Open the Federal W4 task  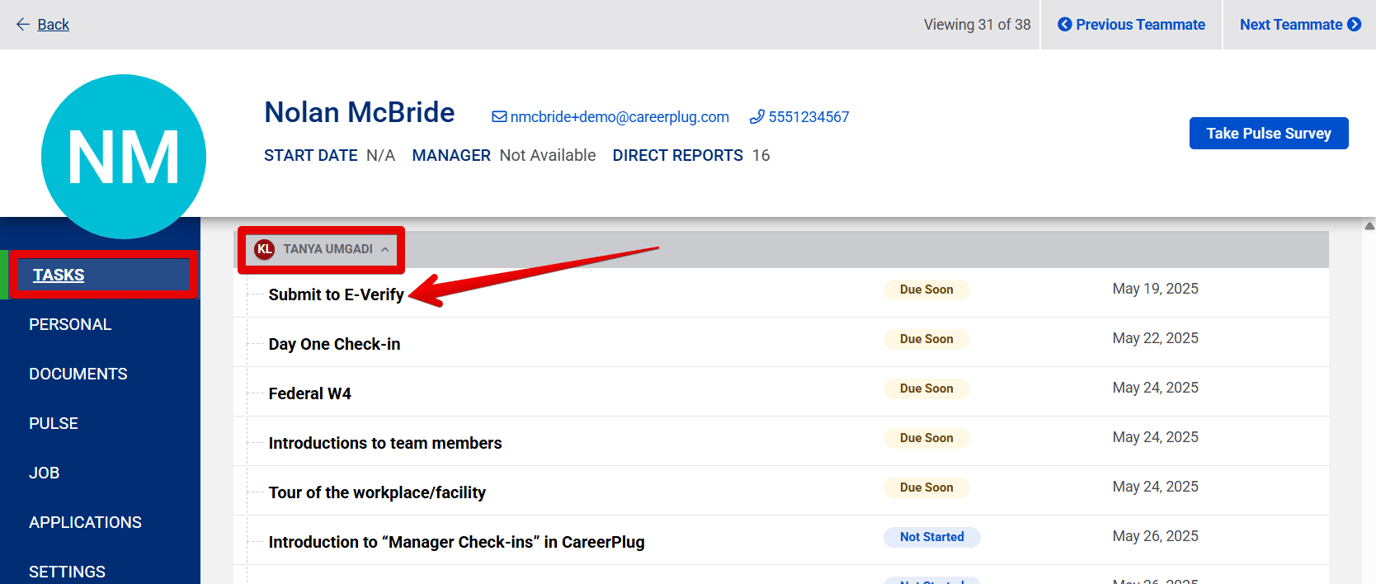pos(310,393)
